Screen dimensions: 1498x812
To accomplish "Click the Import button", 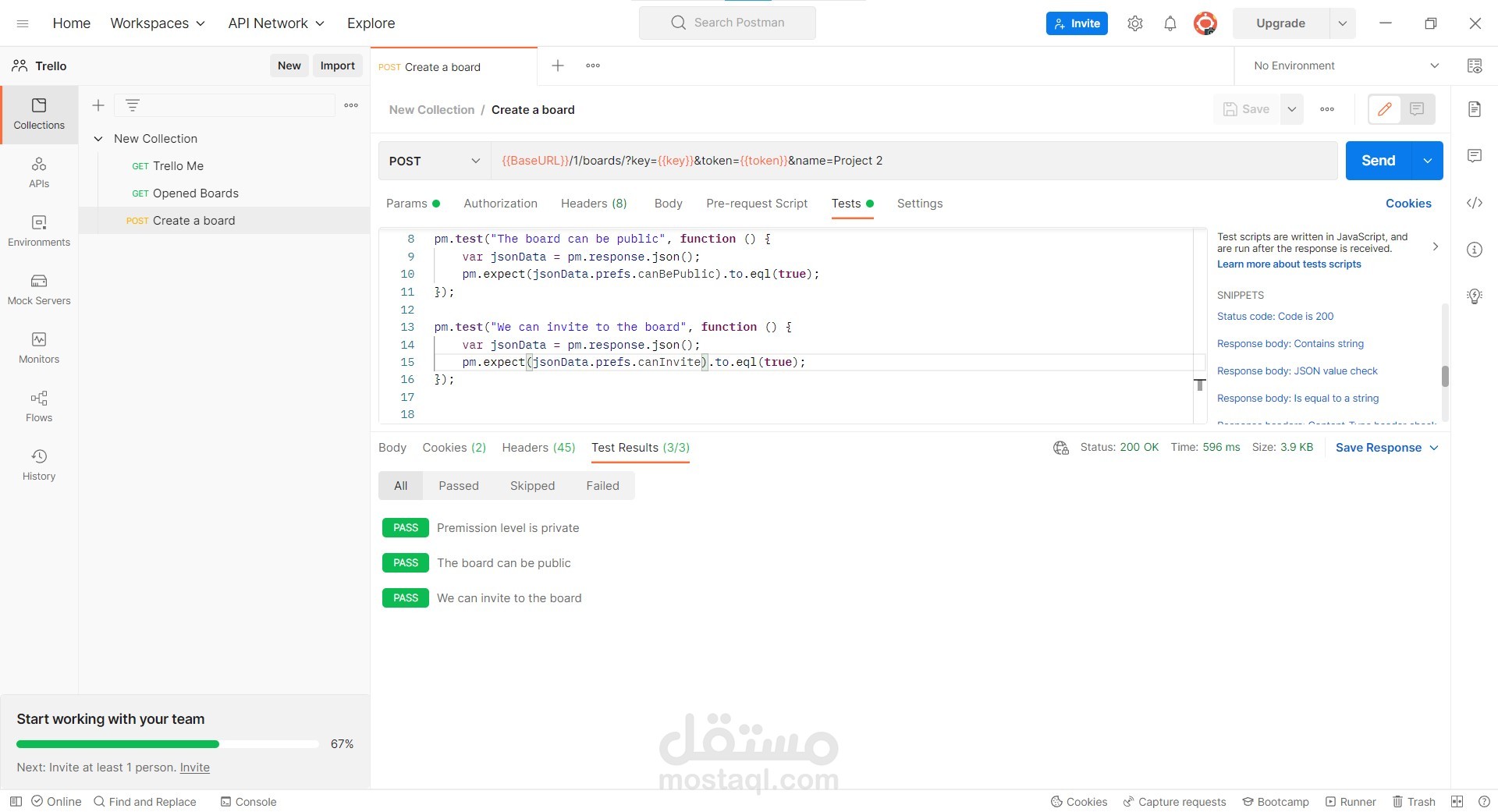I will point(338,66).
